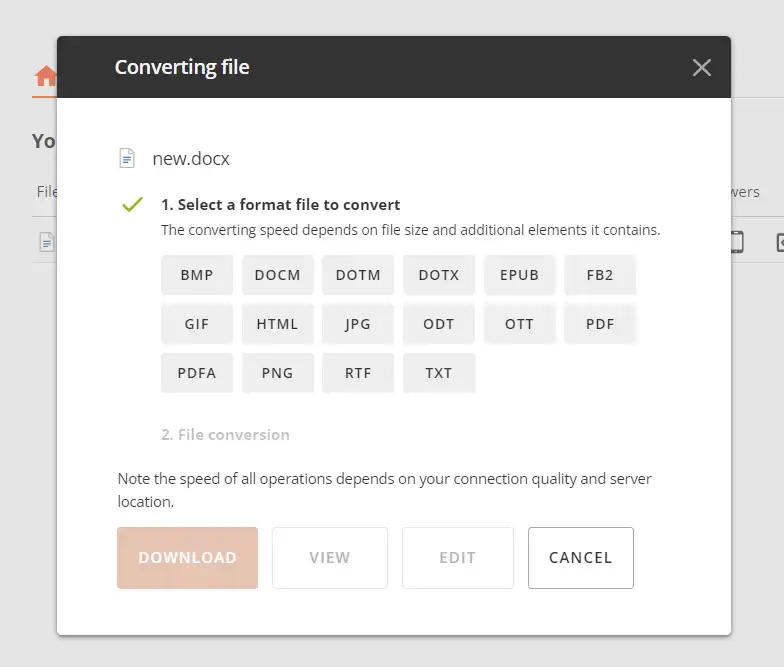Close the Converting file dialog
The height and width of the screenshot is (667, 784).
pos(702,68)
